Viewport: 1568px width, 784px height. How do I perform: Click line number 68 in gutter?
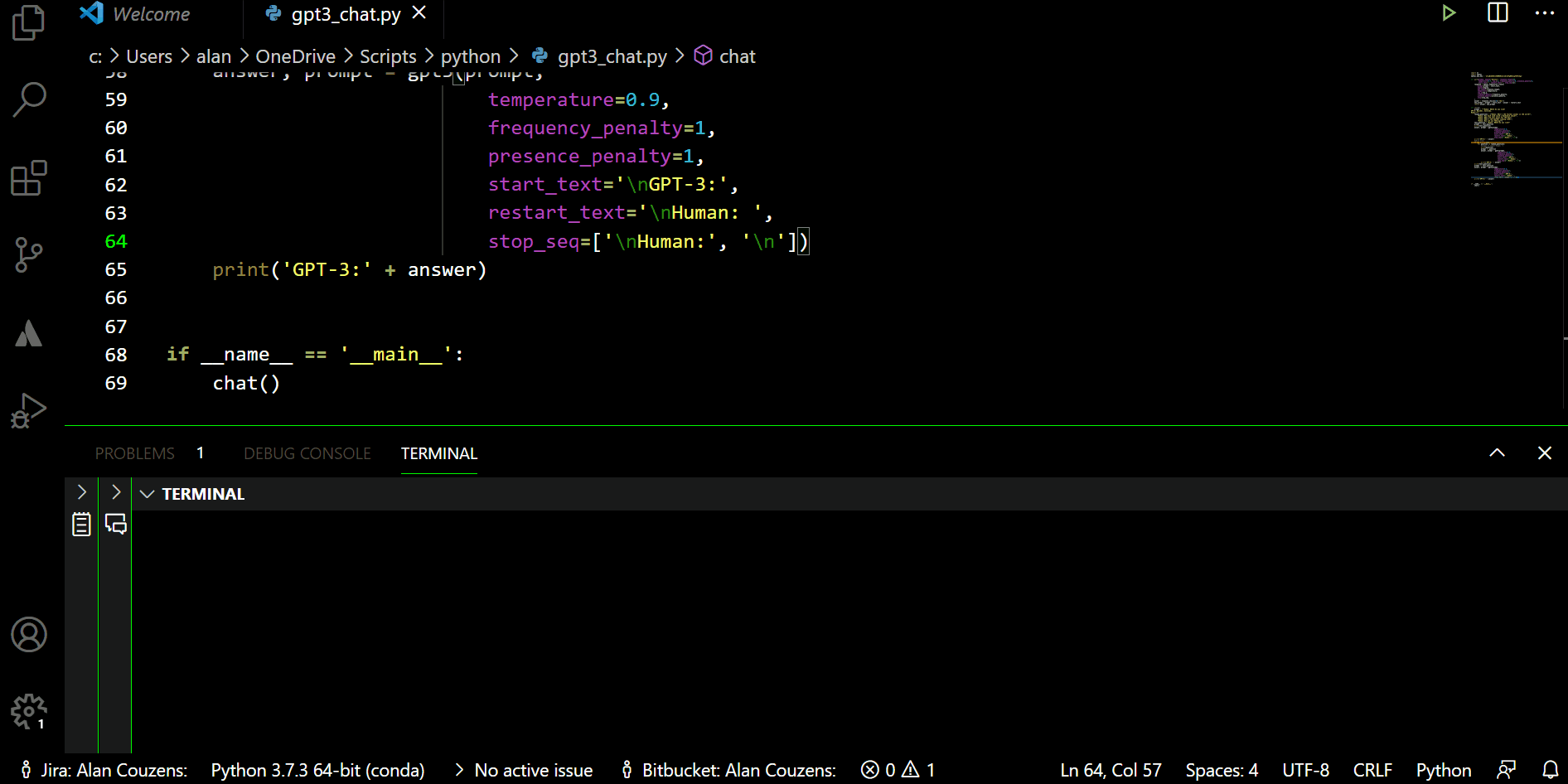coord(116,355)
